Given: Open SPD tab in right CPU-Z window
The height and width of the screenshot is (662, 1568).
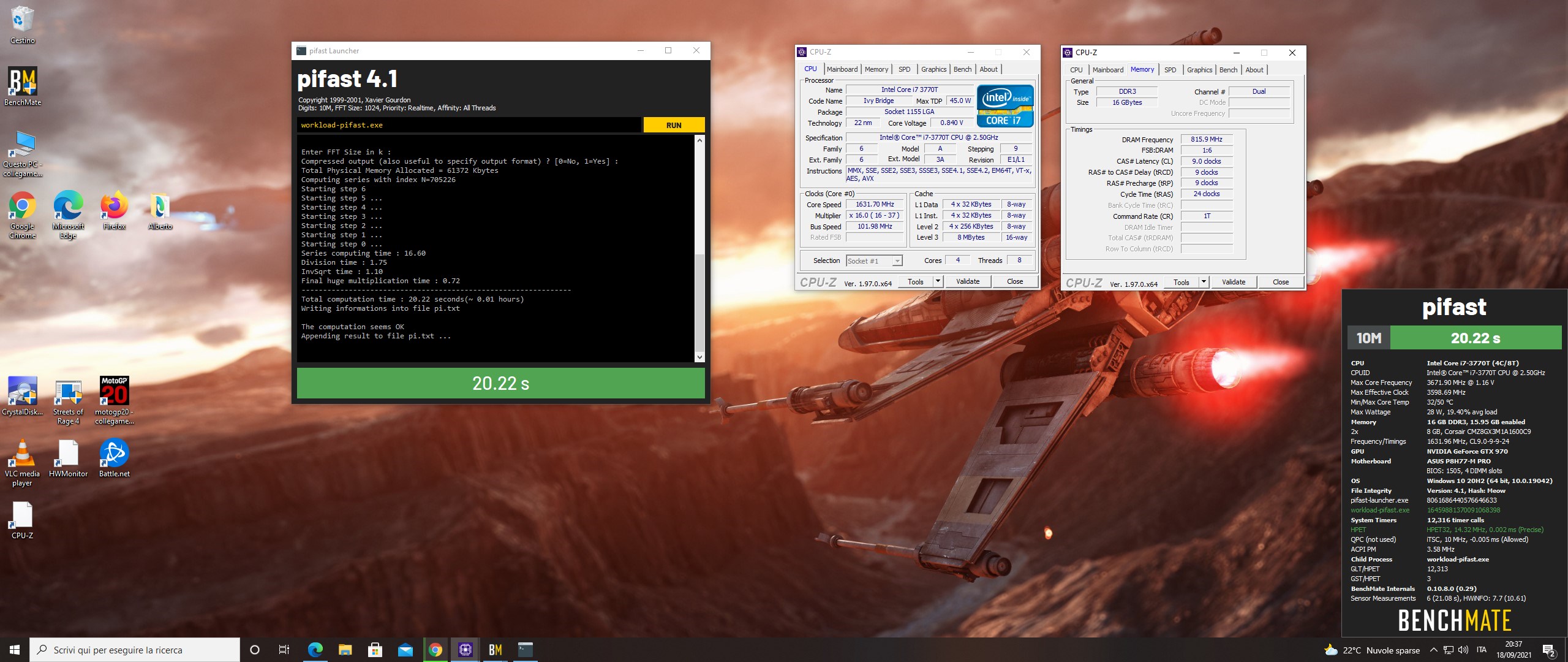Looking at the screenshot, I should pyautogui.click(x=1170, y=70).
